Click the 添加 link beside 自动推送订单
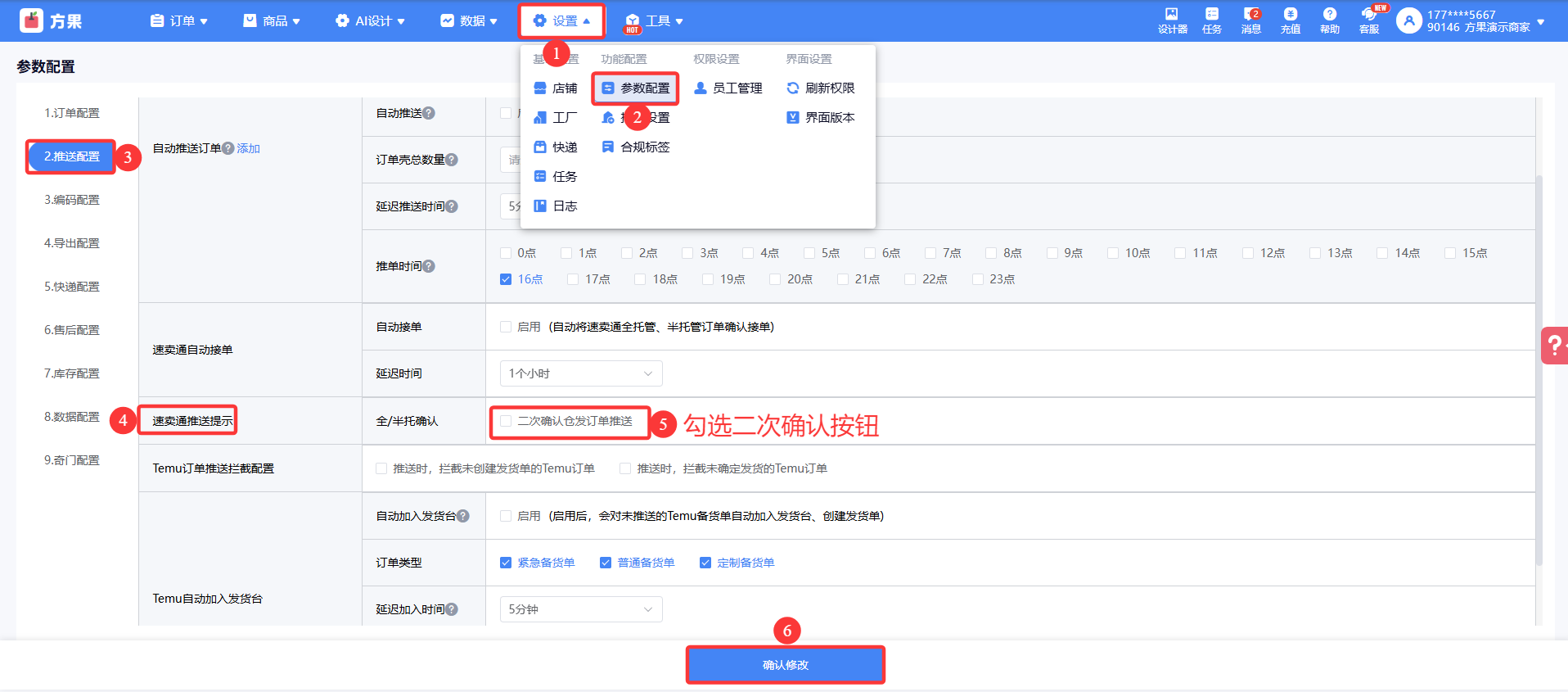This screenshot has width=1568, height=692. (x=248, y=148)
